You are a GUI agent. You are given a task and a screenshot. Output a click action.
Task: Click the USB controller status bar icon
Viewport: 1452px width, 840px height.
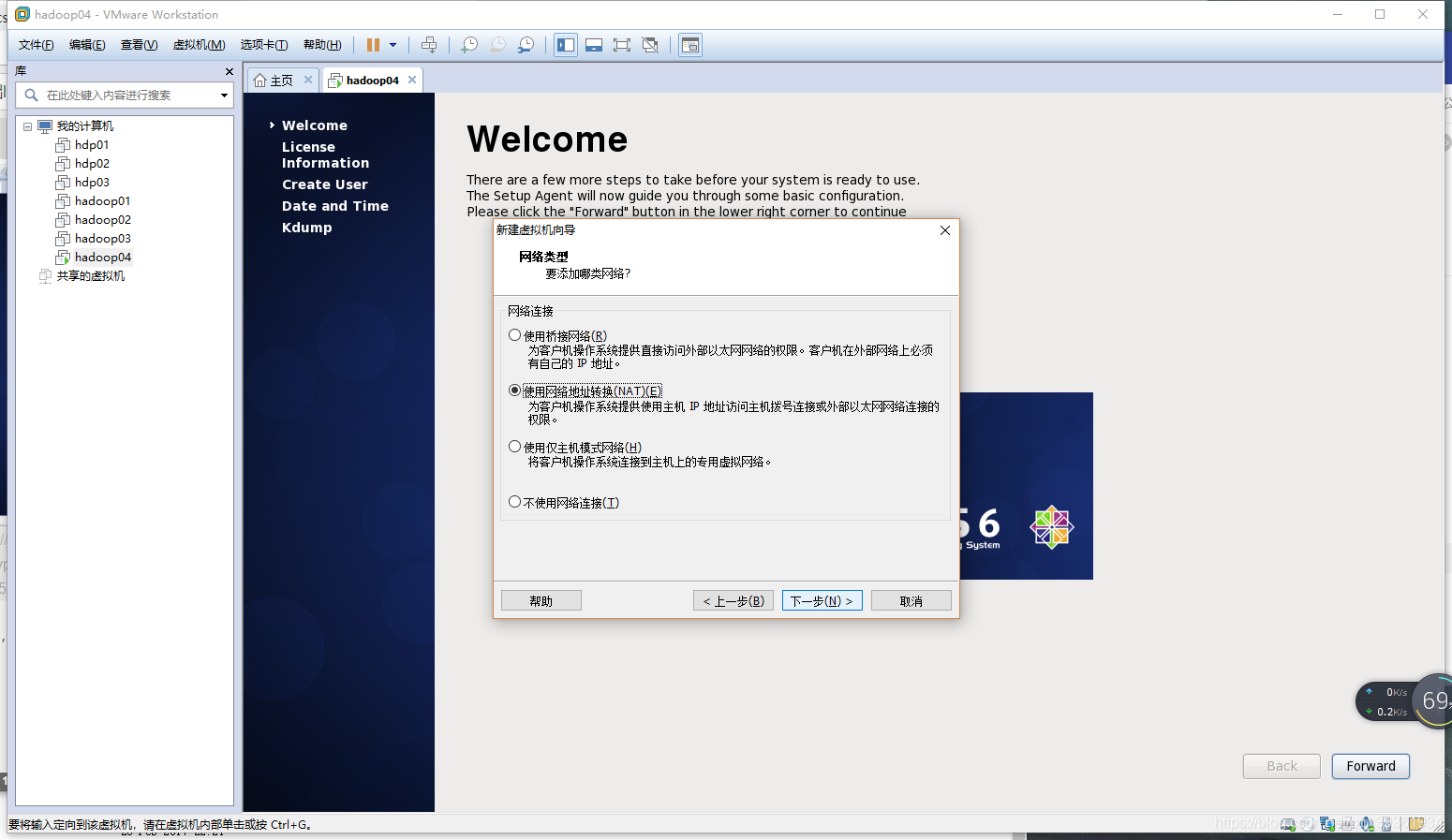point(1386,824)
